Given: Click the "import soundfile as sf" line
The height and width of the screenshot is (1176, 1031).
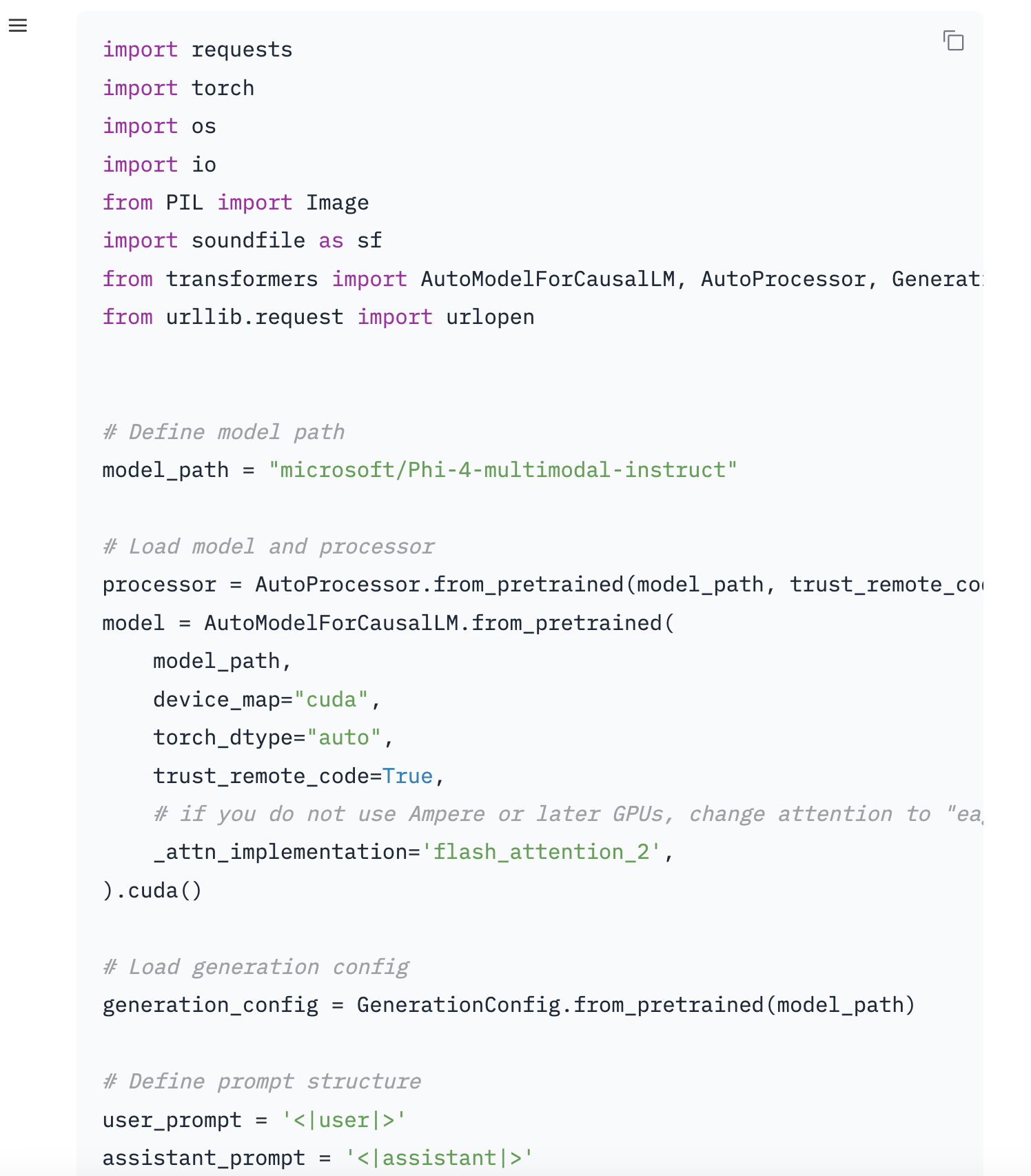Looking at the screenshot, I should click(241, 241).
